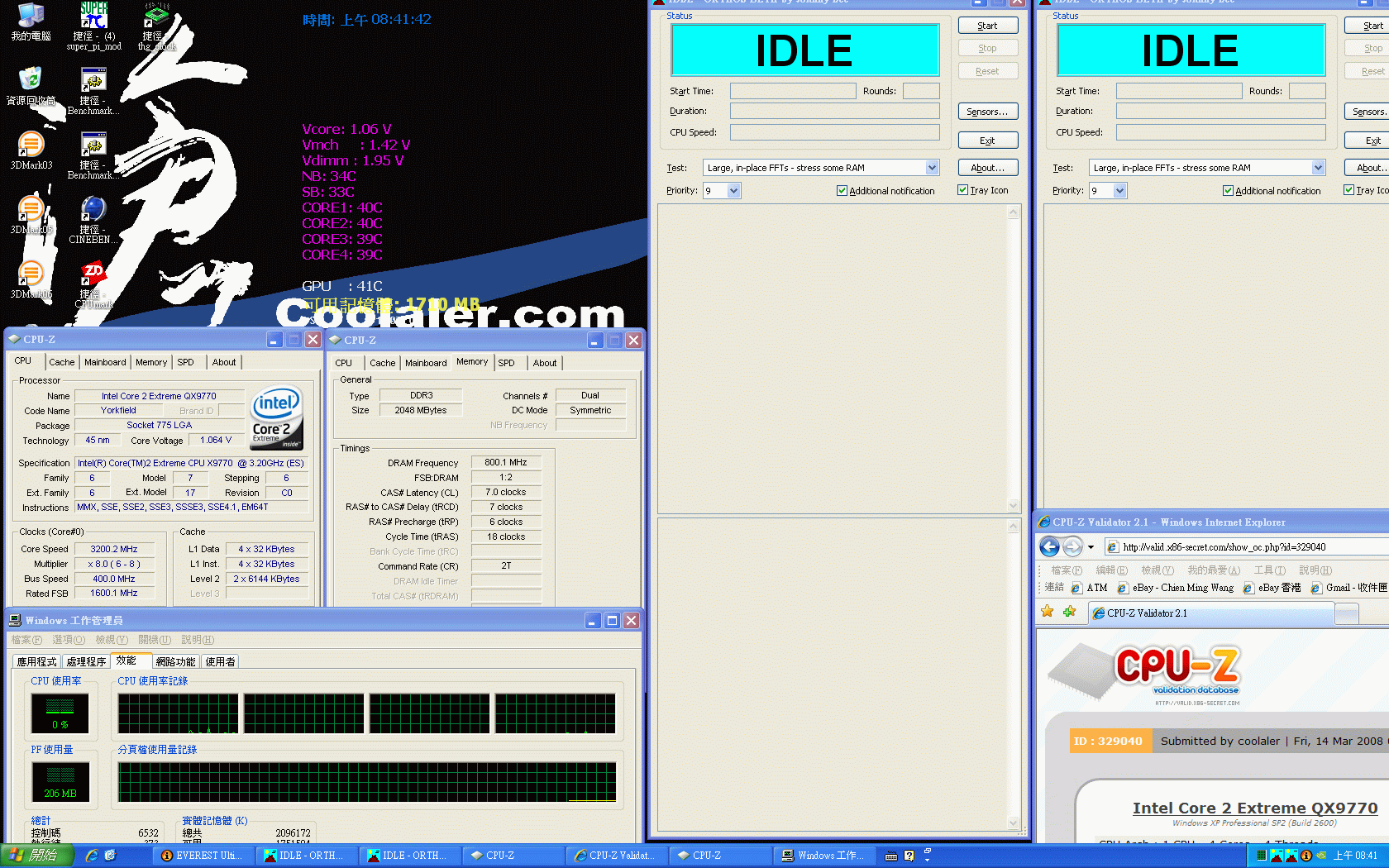Click the upper log pane's scrollbar in left ORTHOS

(1014, 359)
